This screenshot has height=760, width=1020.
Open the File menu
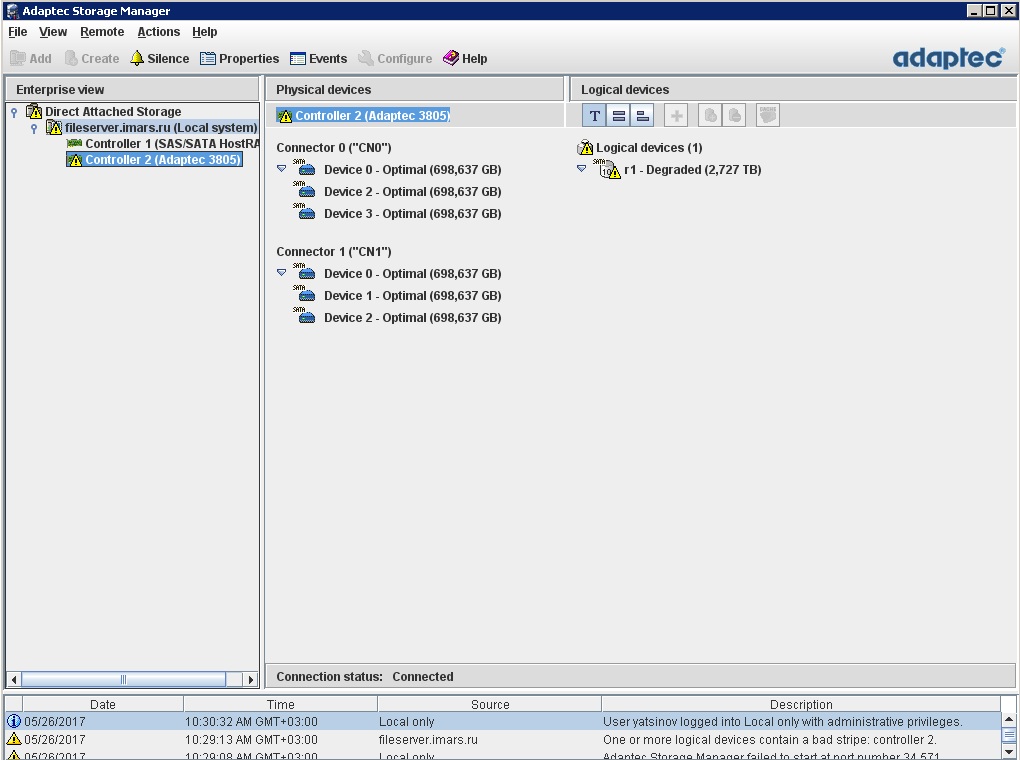click(18, 32)
